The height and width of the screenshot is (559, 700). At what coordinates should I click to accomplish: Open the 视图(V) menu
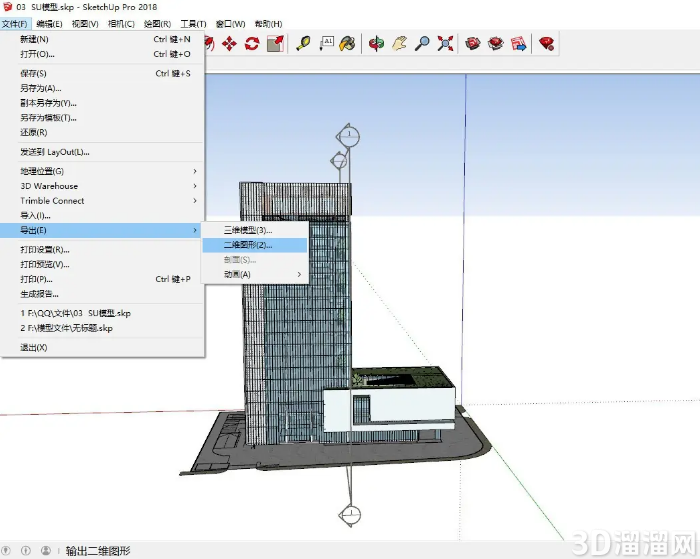[x=85, y=24]
